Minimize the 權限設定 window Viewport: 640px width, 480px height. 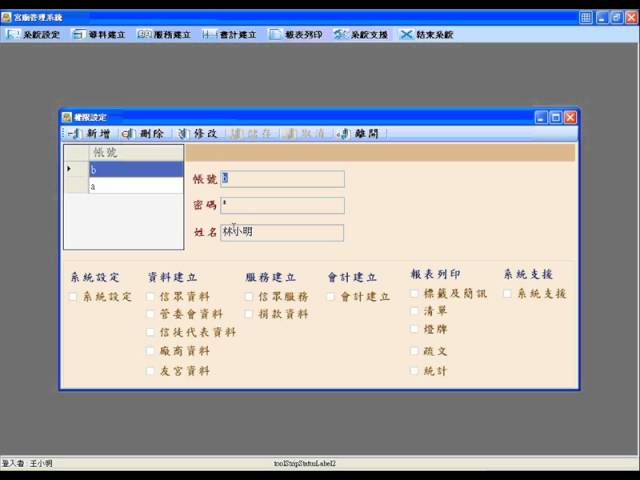pyautogui.click(x=541, y=118)
